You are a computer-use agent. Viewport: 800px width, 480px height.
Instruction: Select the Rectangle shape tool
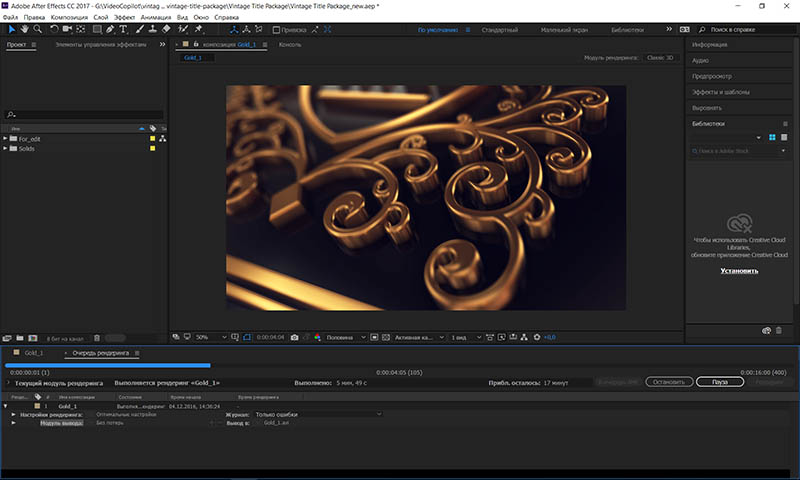coord(97,30)
